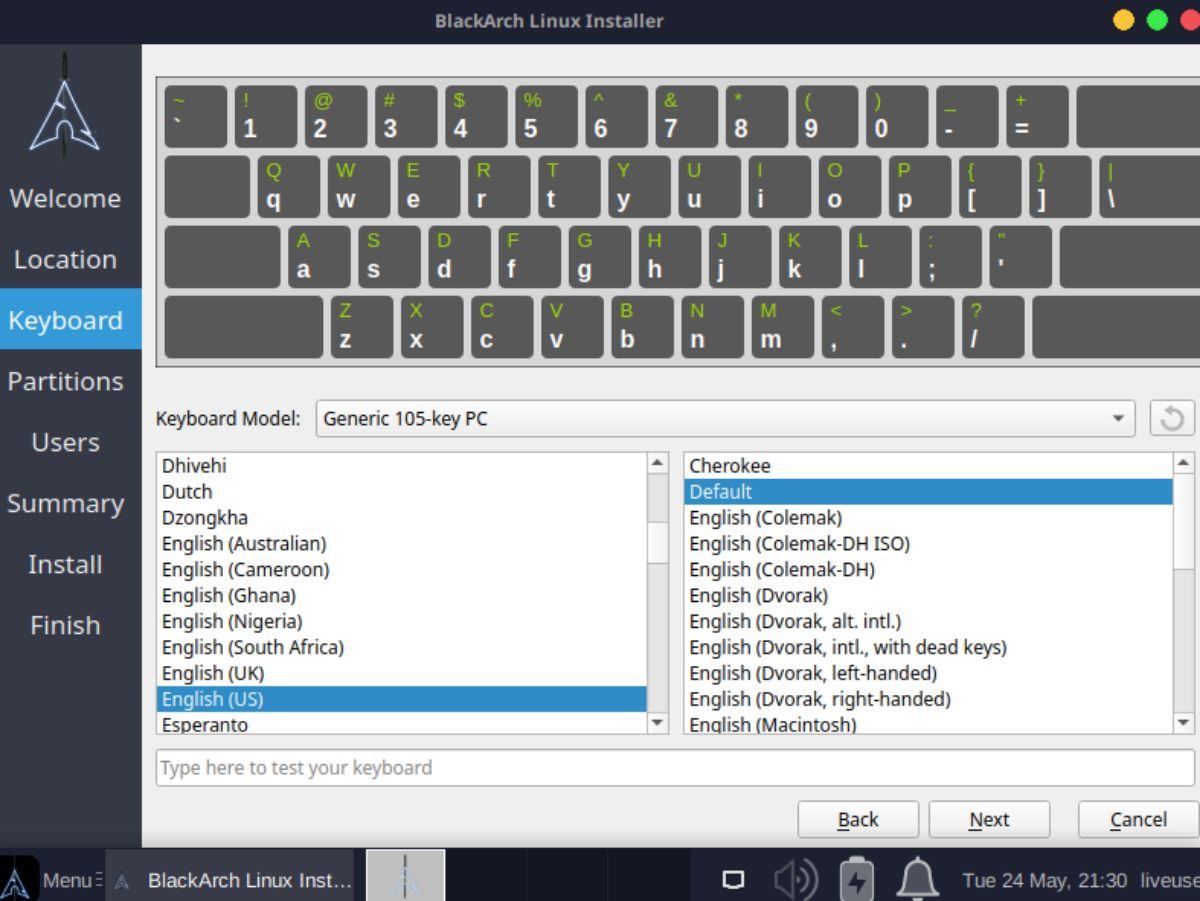The height and width of the screenshot is (901, 1200).
Task: Go to the Partitions step
Action: click(66, 381)
